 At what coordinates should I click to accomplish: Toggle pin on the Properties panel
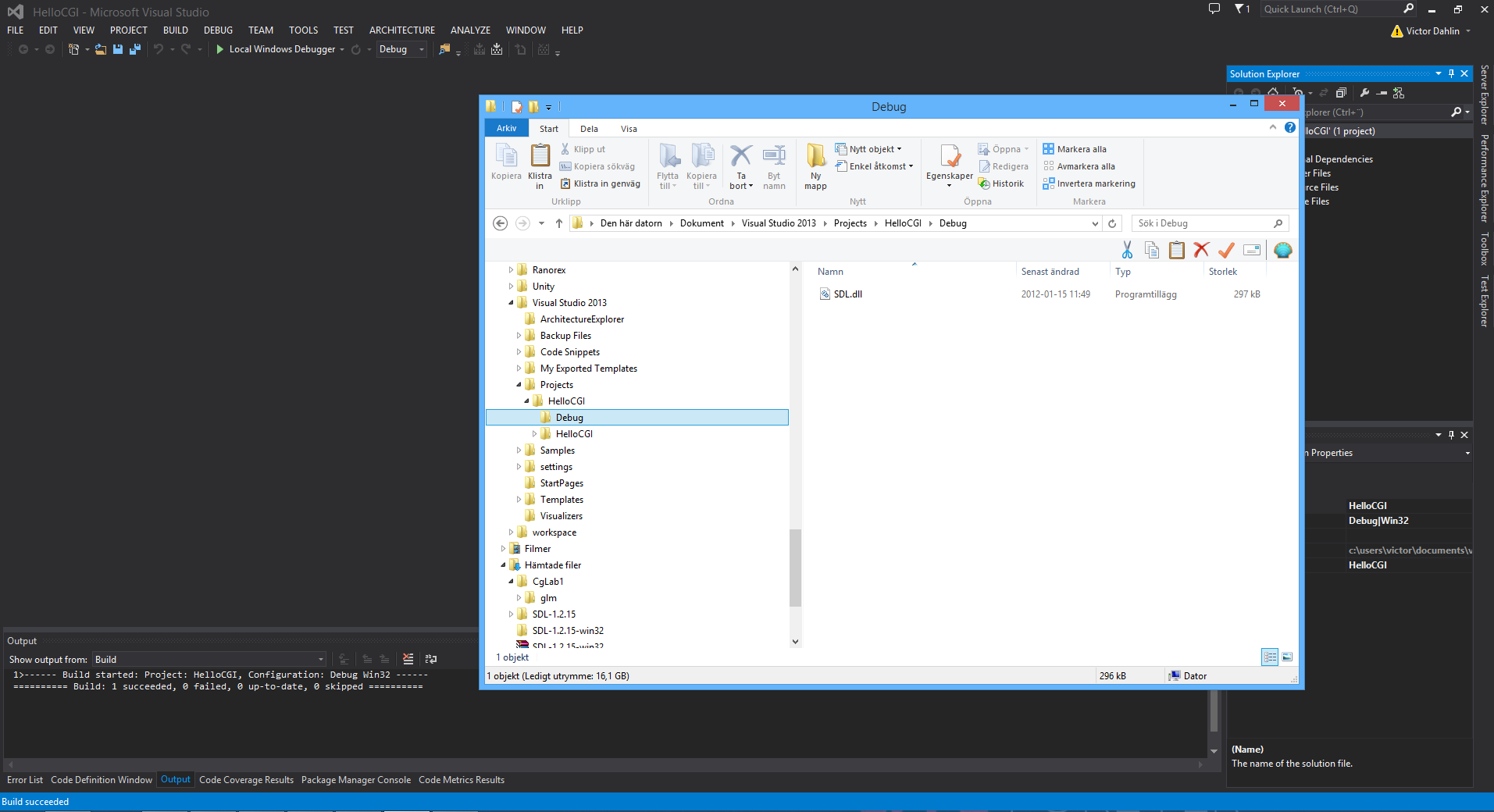1451,435
